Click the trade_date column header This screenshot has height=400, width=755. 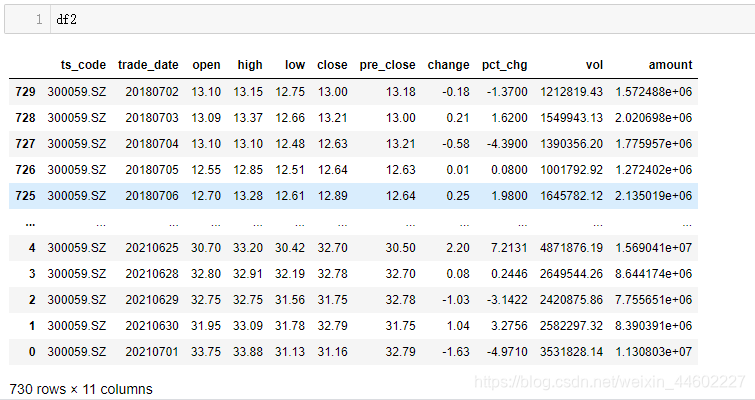point(148,65)
